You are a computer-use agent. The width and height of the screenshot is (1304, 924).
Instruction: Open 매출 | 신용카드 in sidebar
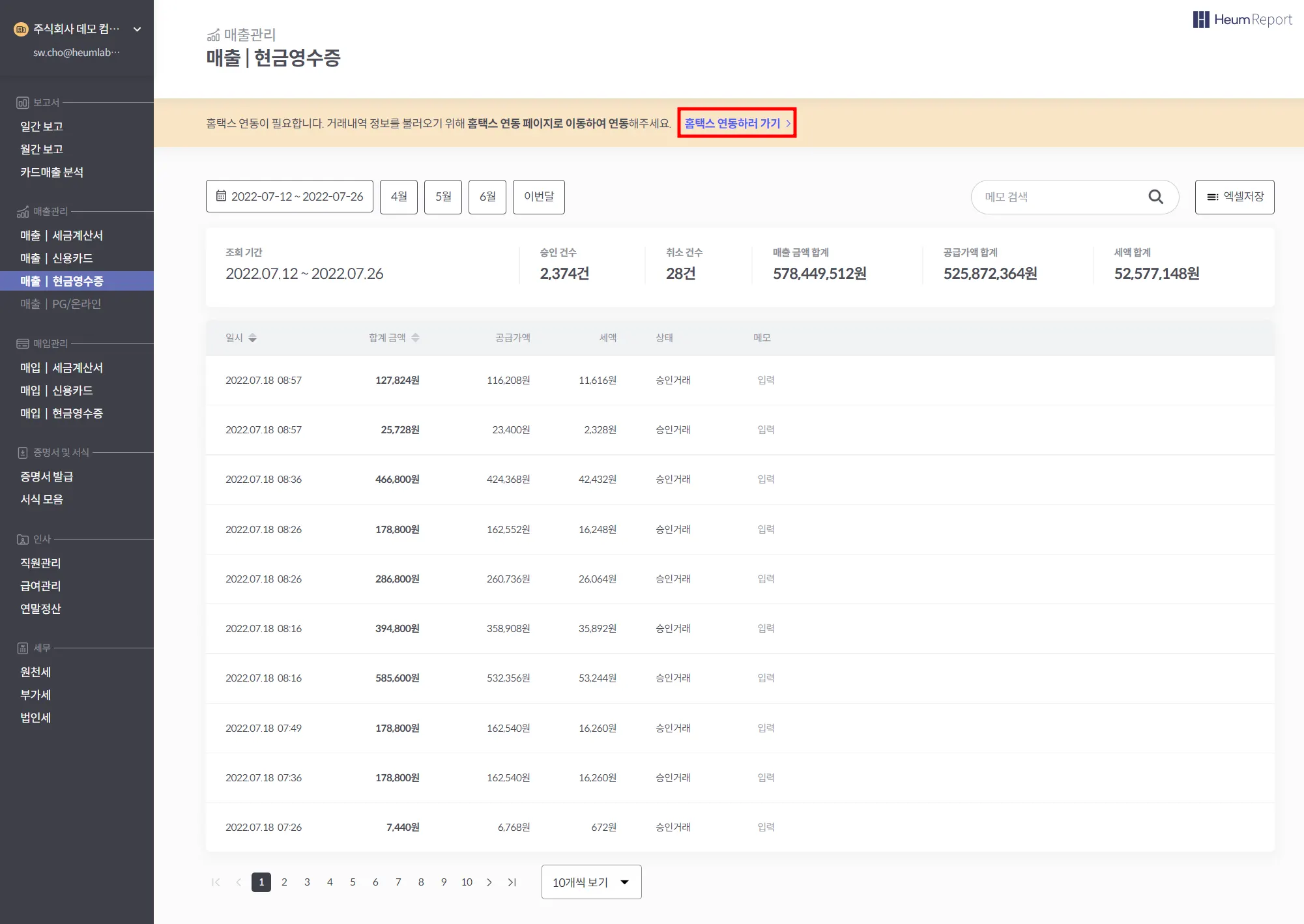57,258
